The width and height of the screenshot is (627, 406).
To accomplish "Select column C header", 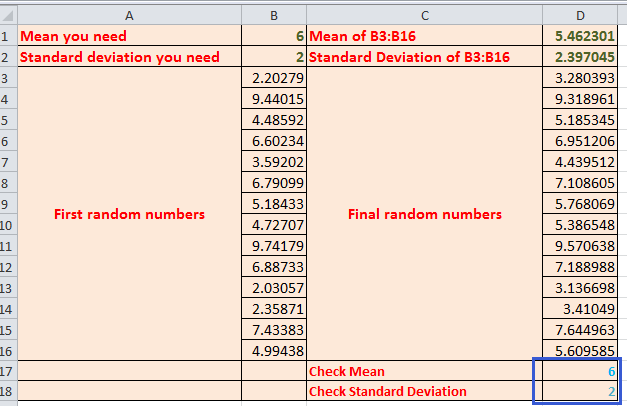I will (424, 16).
